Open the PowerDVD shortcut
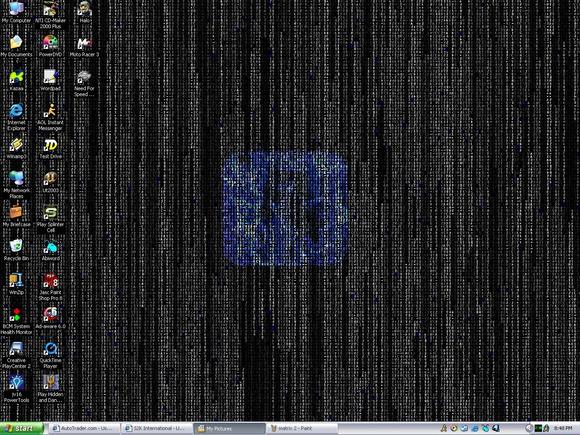 coord(50,46)
